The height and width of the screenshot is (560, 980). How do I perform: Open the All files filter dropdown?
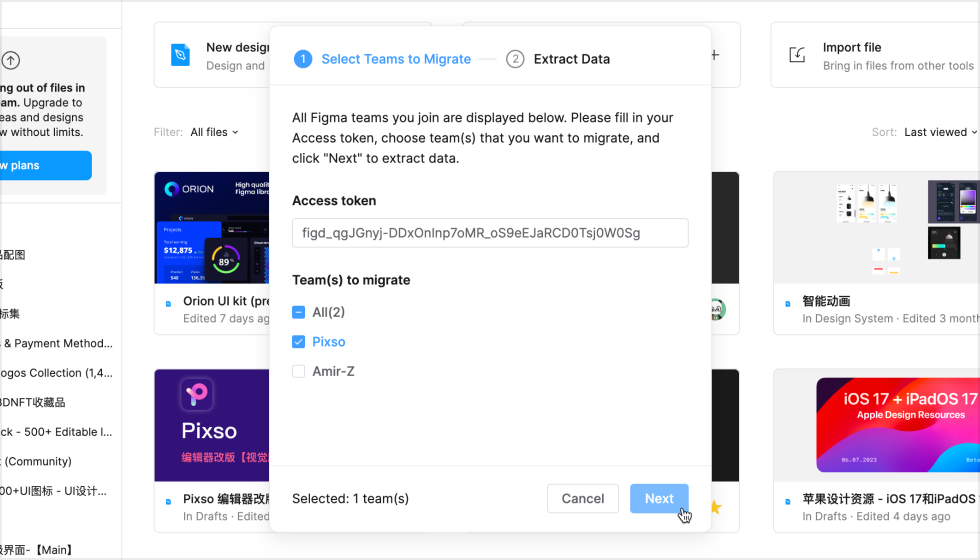pyautogui.click(x=214, y=132)
